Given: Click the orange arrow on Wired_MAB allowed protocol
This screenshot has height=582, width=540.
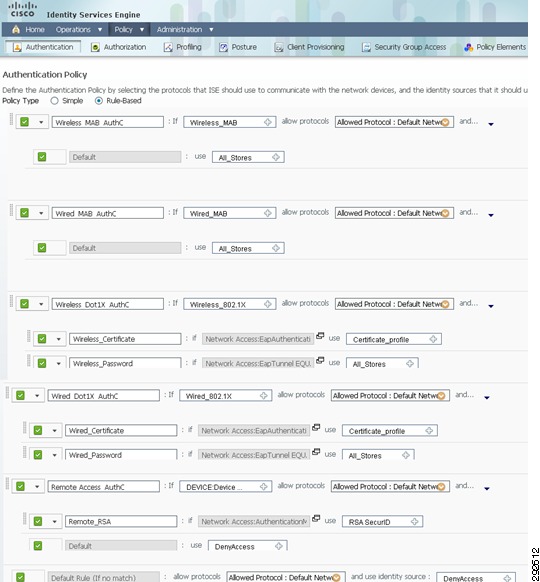Looking at the screenshot, I should 445,213.
